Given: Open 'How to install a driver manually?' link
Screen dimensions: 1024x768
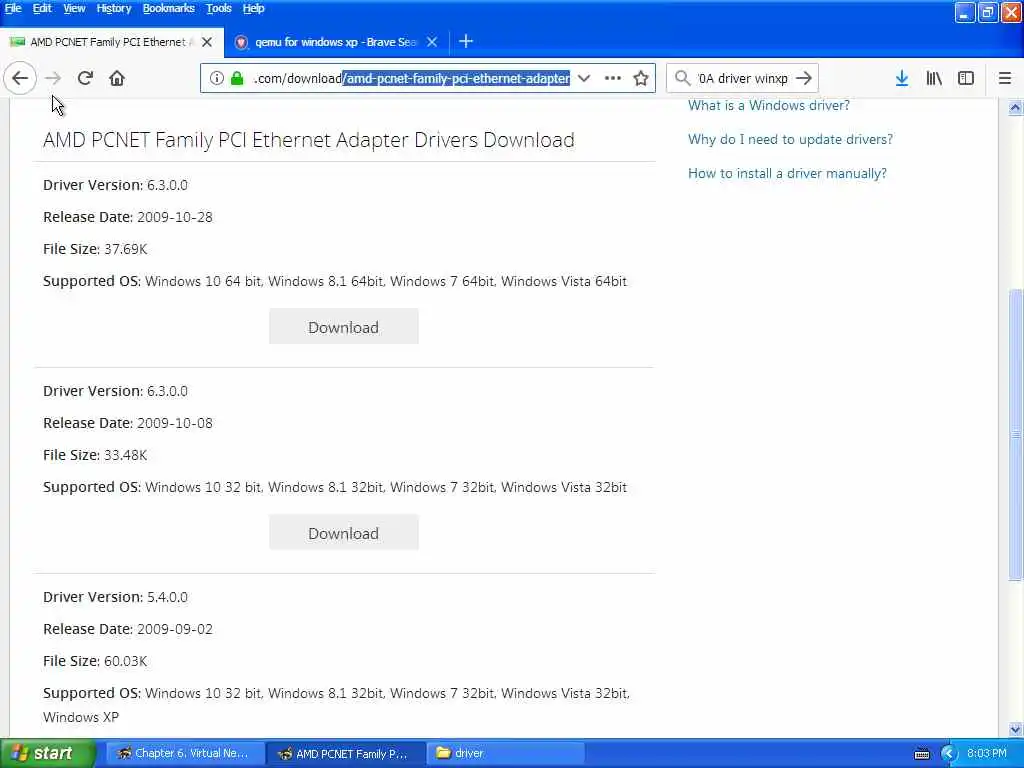Looking at the screenshot, I should pos(787,173).
